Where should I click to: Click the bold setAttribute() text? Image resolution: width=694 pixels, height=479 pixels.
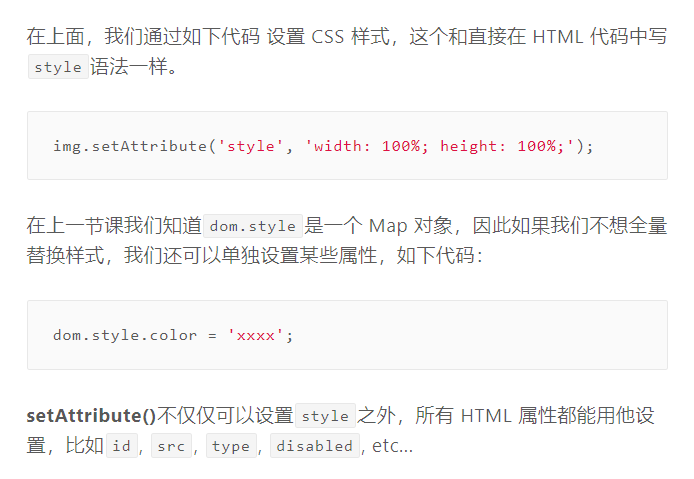[91, 415]
